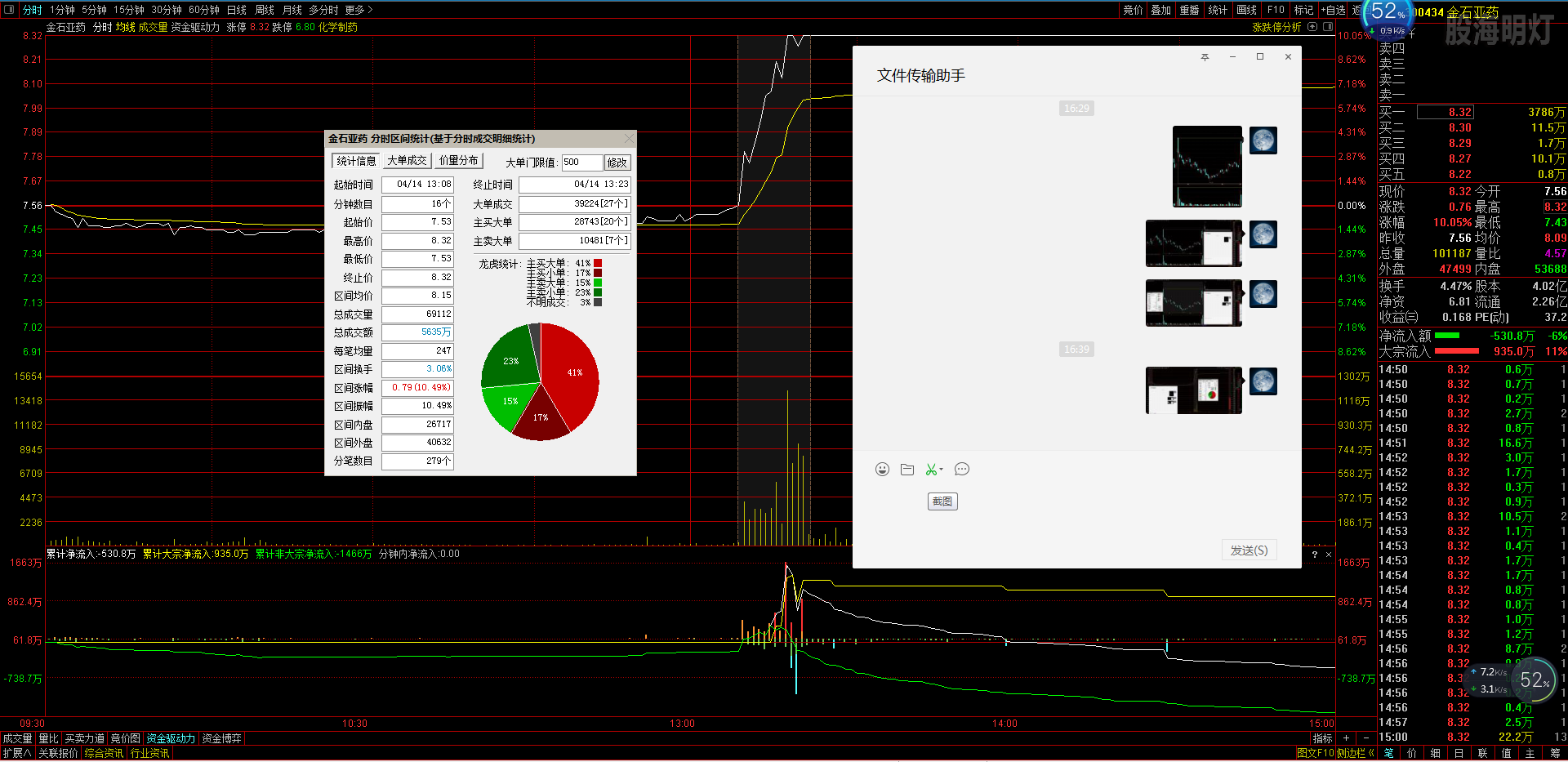Click 发送(S) send button
The width and height of the screenshot is (1568, 762).
pyautogui.click(x=1249, y=550)
